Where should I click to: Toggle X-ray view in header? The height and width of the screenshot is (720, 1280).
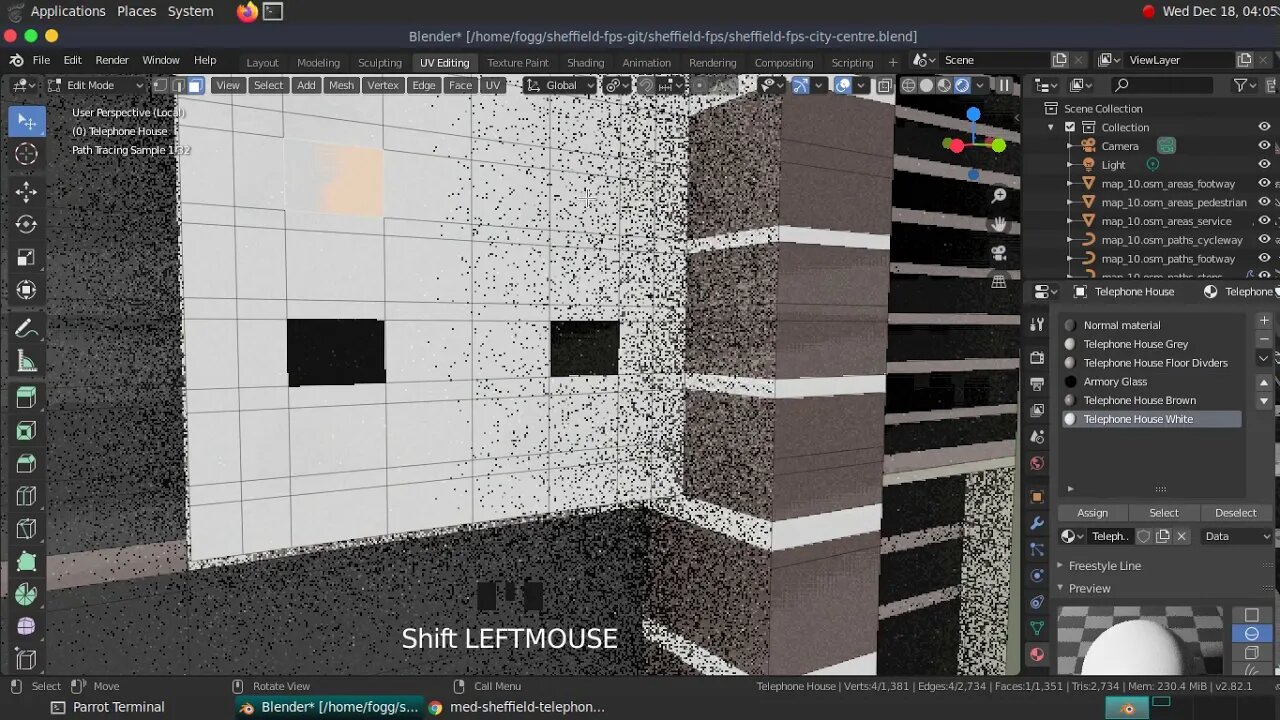[885, 85]
